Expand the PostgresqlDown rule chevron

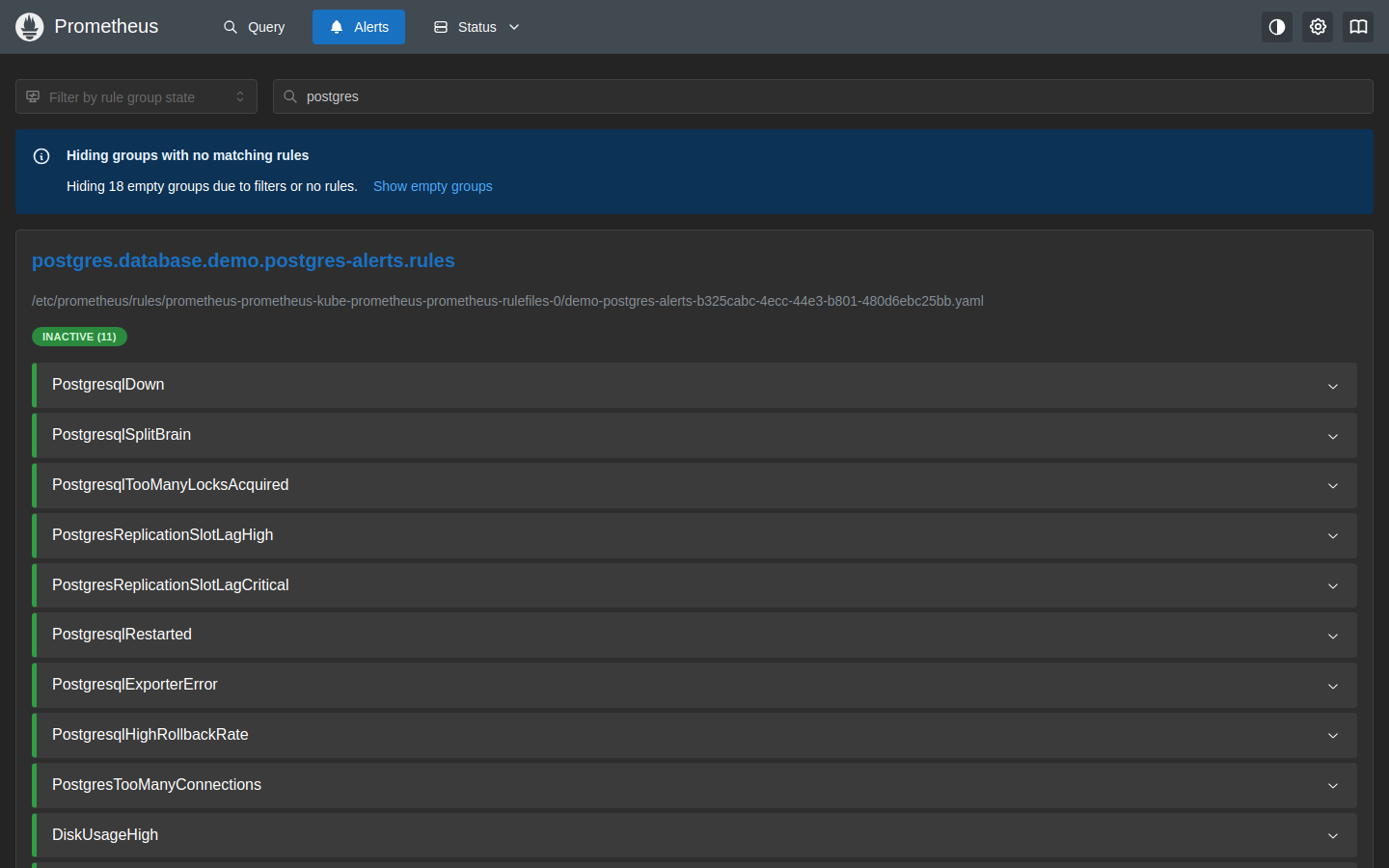click(1333, 386)
